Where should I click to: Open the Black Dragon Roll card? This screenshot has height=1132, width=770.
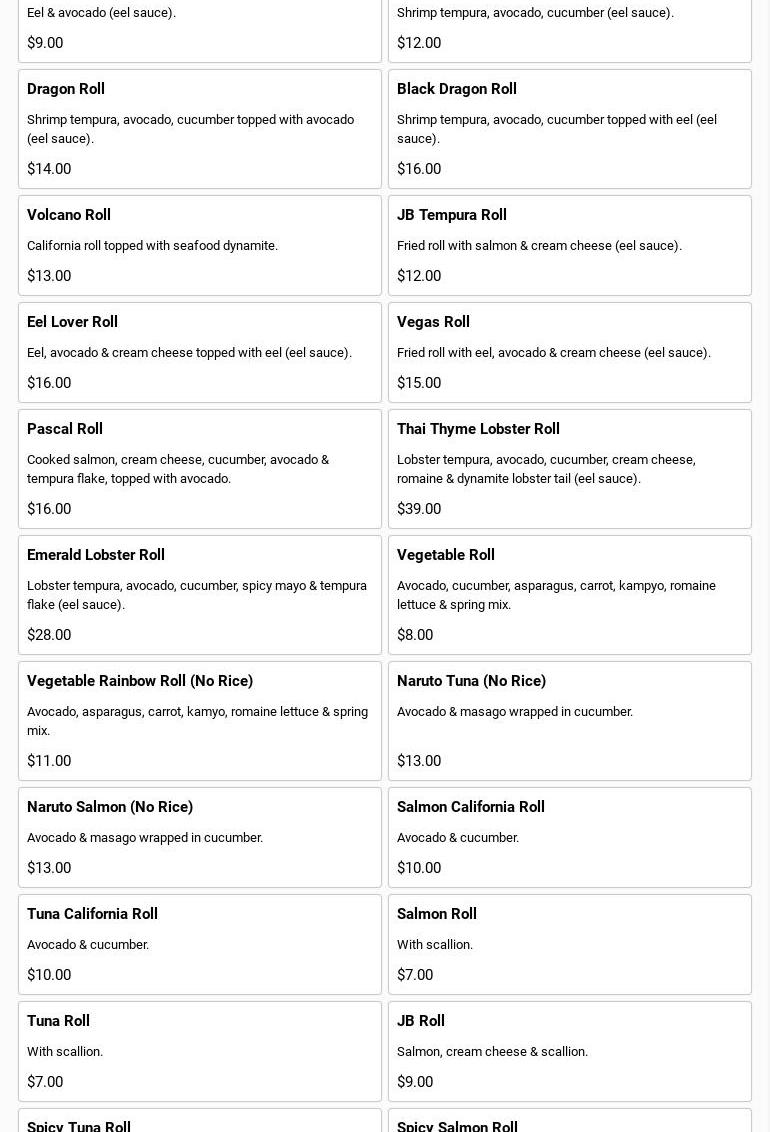(x=569, y=128)
